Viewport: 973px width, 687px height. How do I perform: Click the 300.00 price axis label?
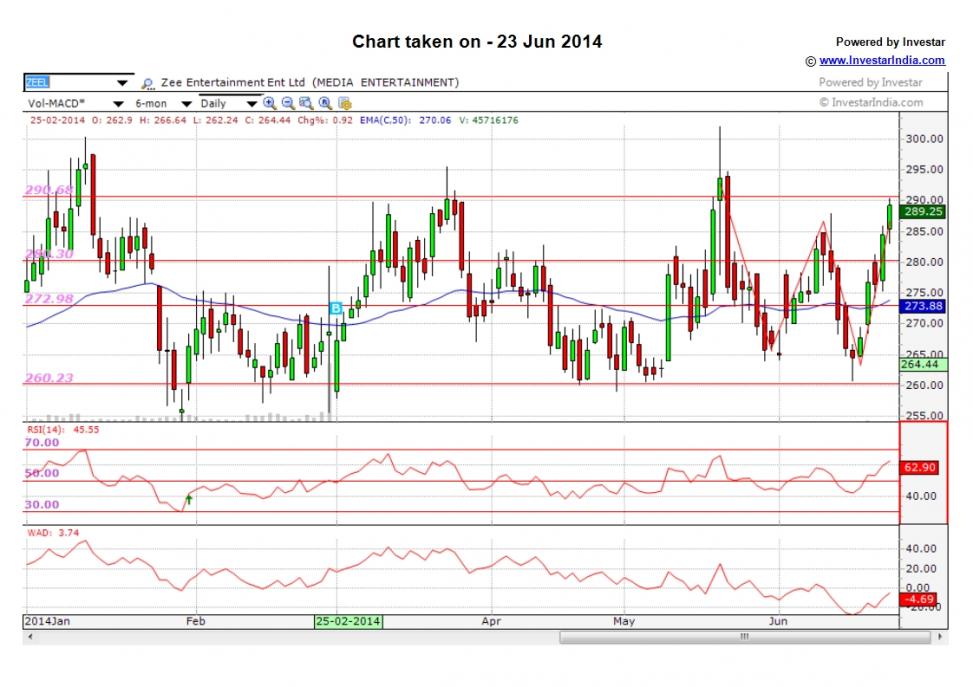924,139
